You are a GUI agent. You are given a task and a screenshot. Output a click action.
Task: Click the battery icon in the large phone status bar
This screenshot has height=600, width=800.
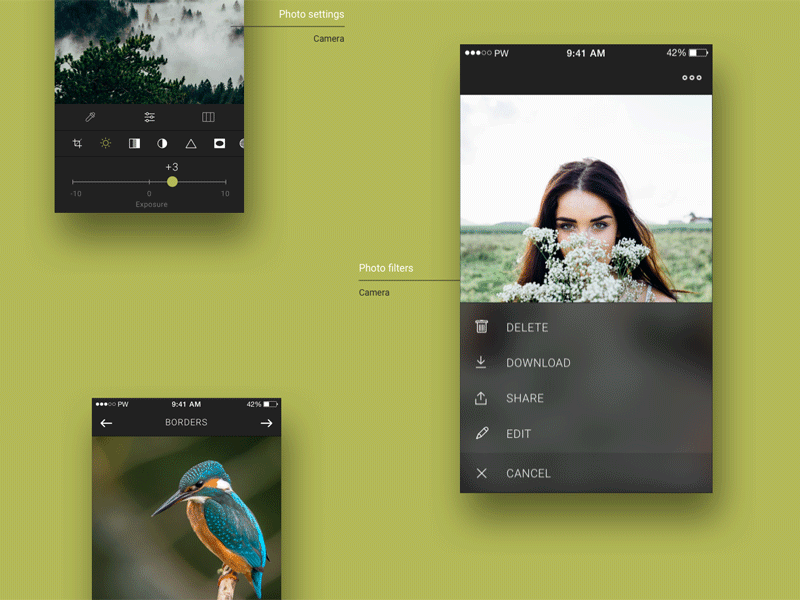pyautogui.click(x=698, y=53)
